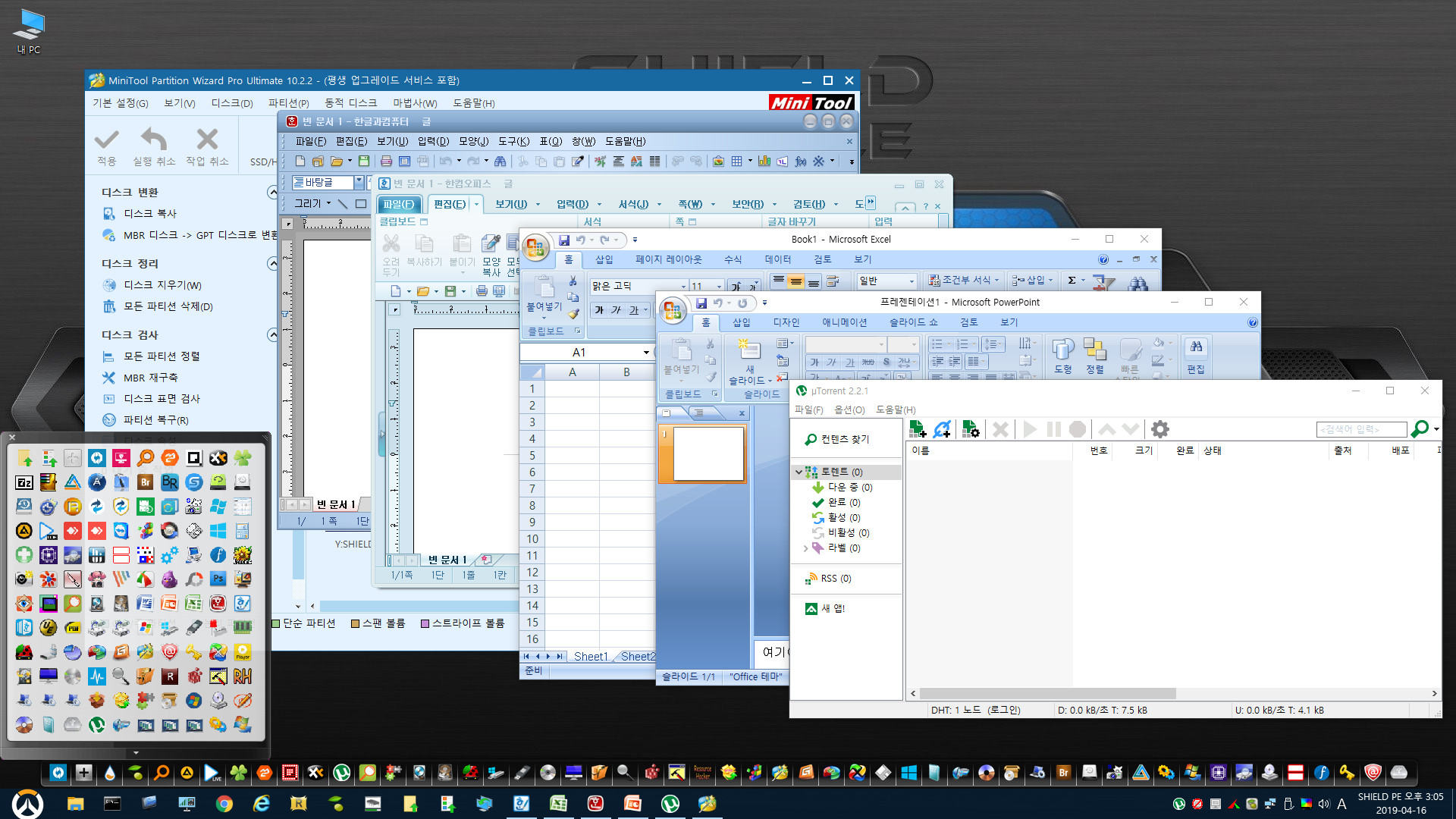The image size is (1456, 819).
Task: Save the workbook via Excel quick access icon
Action: [x=564, y=240]
